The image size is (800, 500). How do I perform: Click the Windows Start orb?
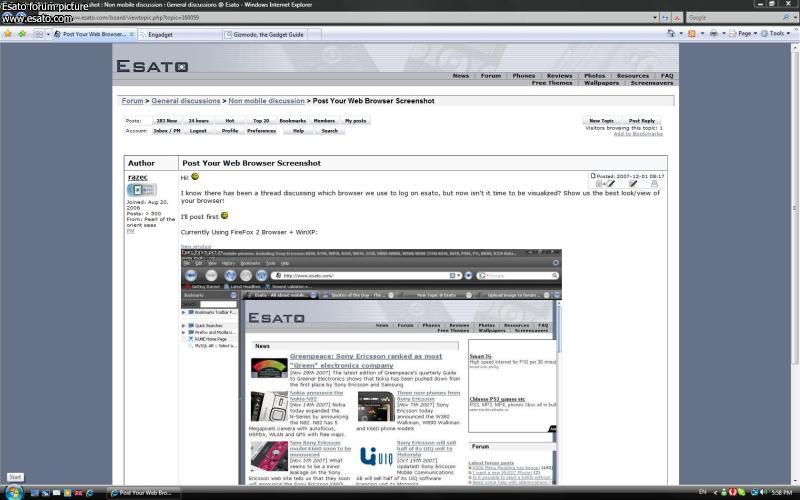point(14,492)
